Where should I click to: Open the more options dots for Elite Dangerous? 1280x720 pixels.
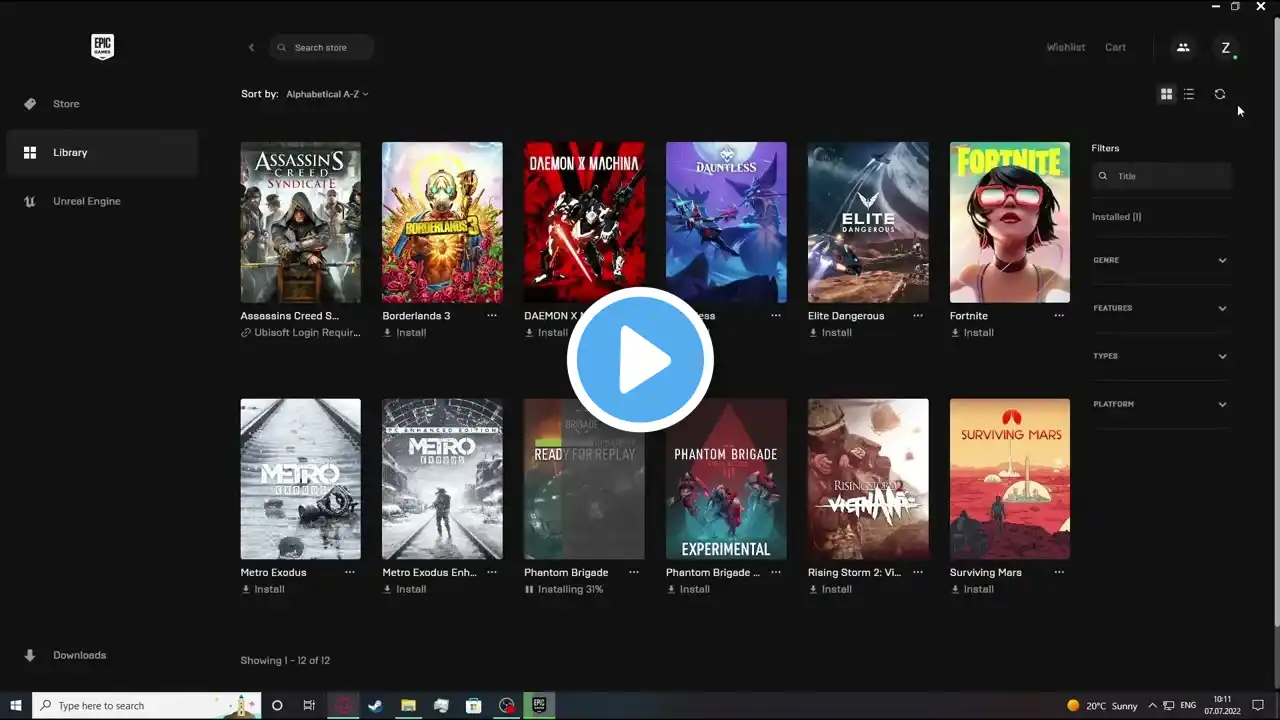point(918,315)
